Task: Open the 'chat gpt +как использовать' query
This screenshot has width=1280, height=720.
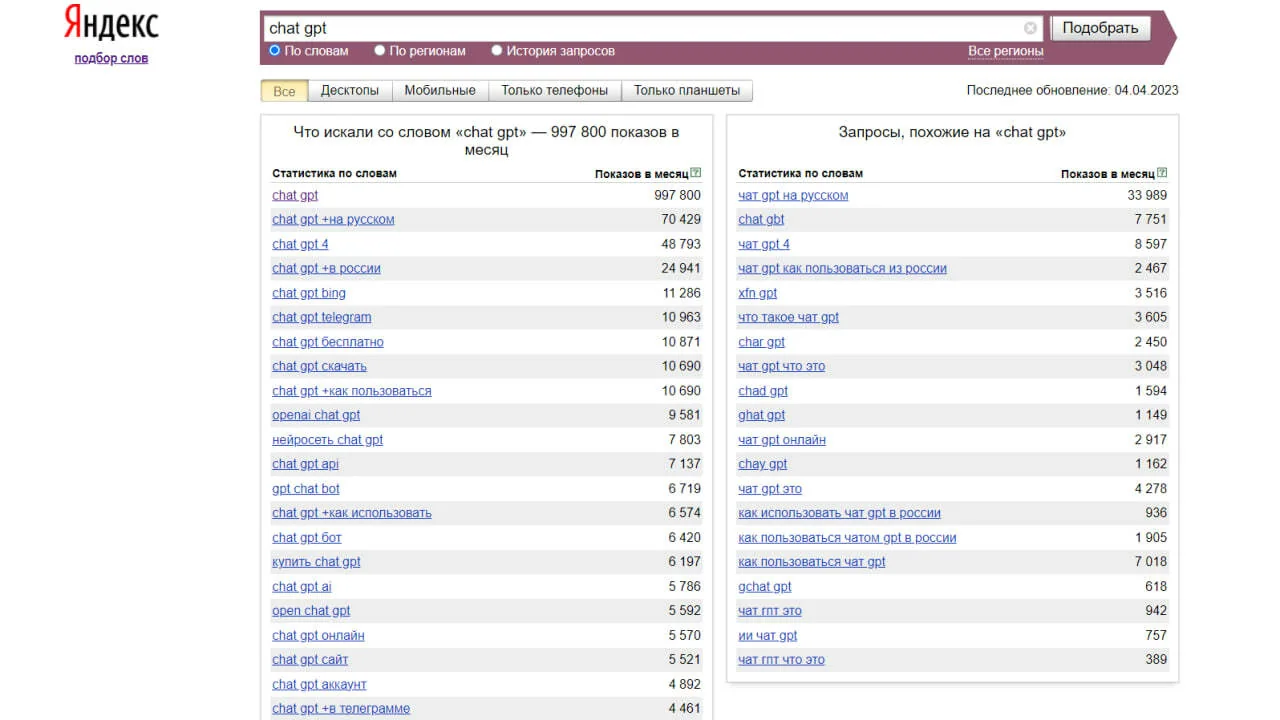Action: tap(352, 513)
